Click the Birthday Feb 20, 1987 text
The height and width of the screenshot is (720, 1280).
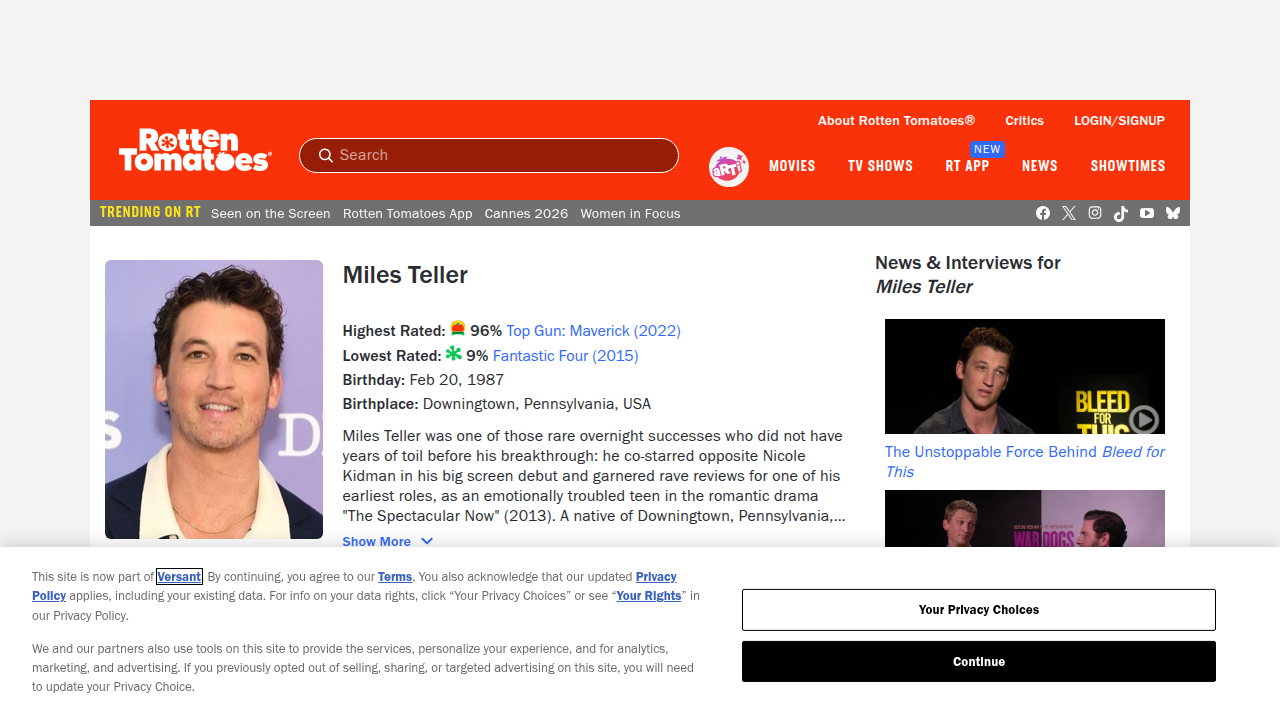423,380
